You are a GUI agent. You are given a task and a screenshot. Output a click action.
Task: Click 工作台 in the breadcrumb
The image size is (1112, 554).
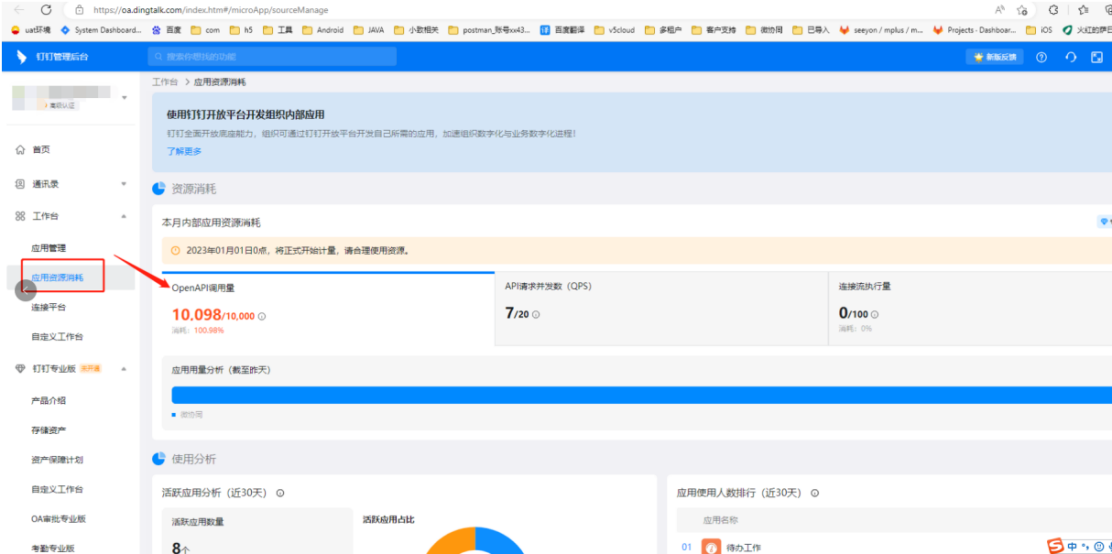[165, 82]
